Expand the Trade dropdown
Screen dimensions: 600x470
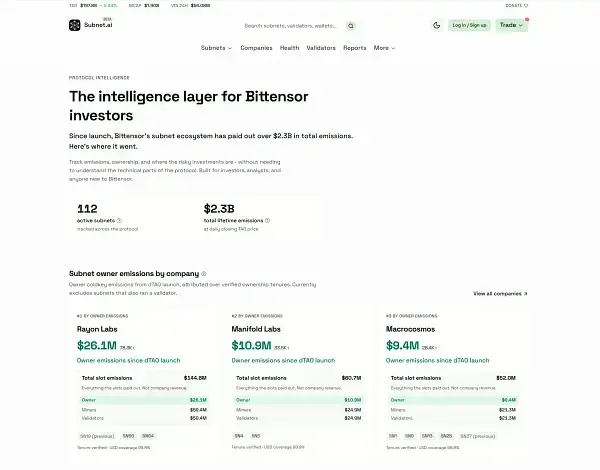tap(512, 25)
